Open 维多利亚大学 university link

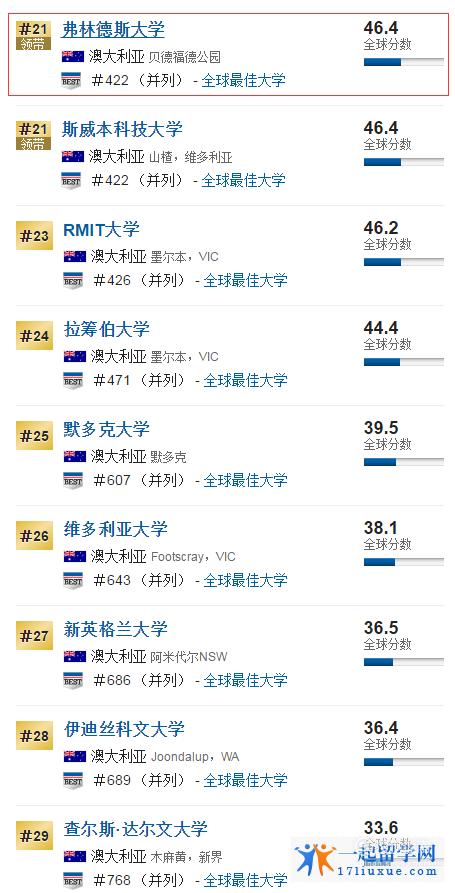pyautogui.click(x=116, y=529)
